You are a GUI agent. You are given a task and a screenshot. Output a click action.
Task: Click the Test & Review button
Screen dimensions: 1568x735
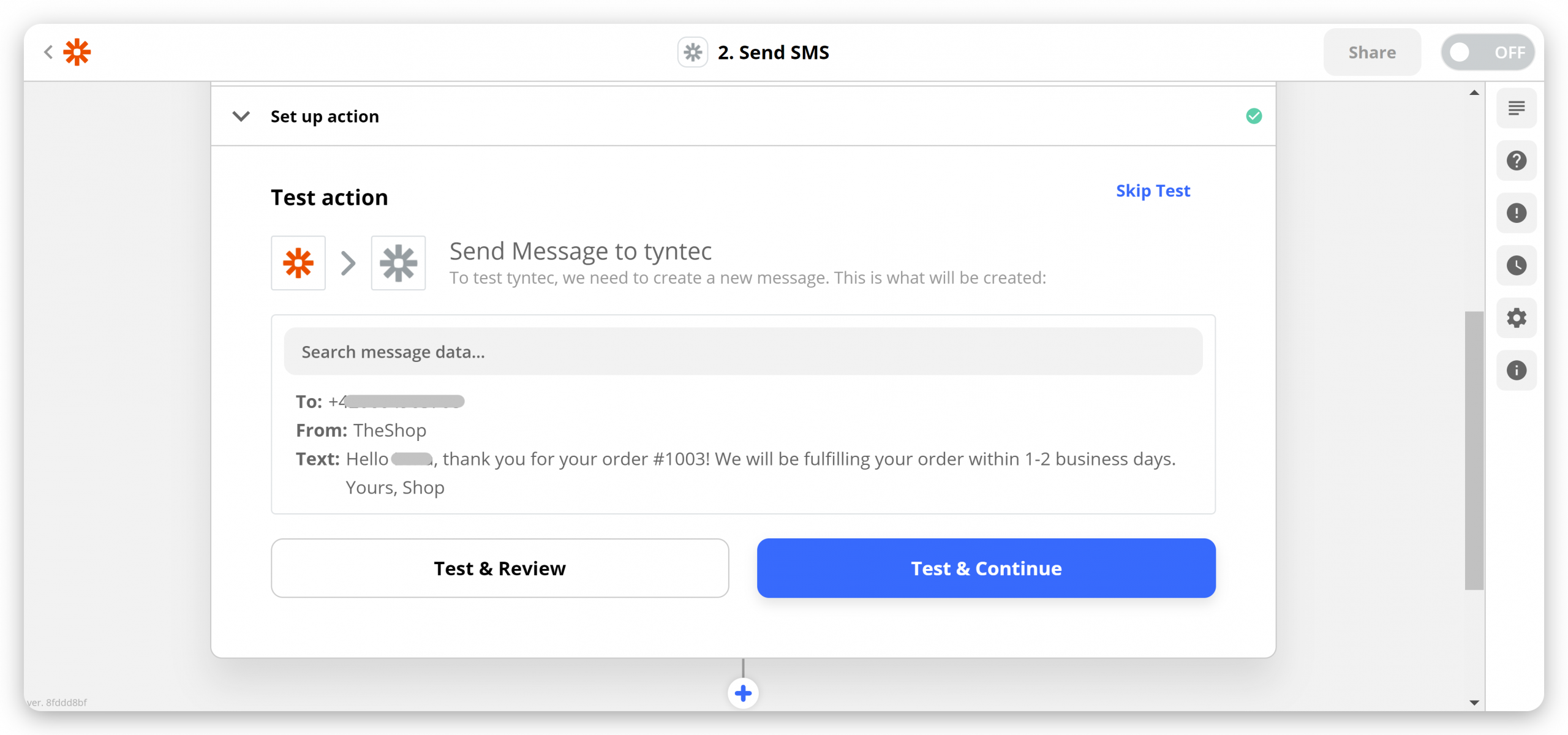coord(500,568)
